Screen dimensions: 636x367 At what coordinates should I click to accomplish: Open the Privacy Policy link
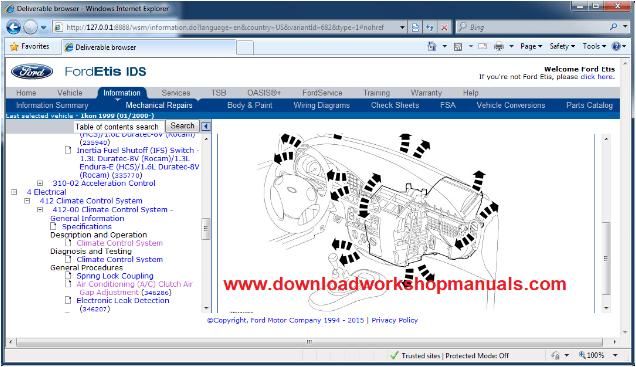coord(394,320)
